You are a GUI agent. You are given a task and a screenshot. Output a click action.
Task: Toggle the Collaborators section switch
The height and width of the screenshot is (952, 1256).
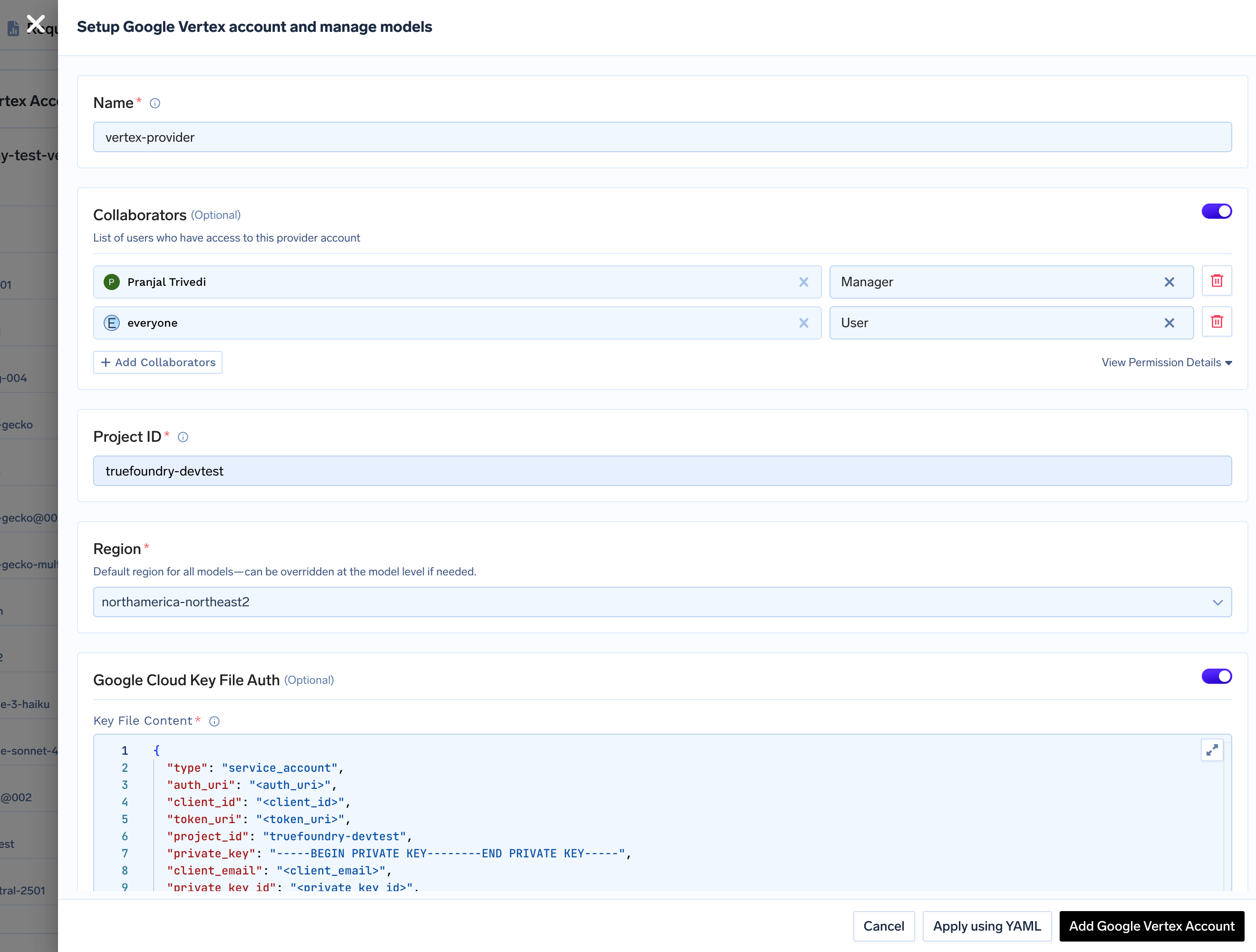point(1216,211)
